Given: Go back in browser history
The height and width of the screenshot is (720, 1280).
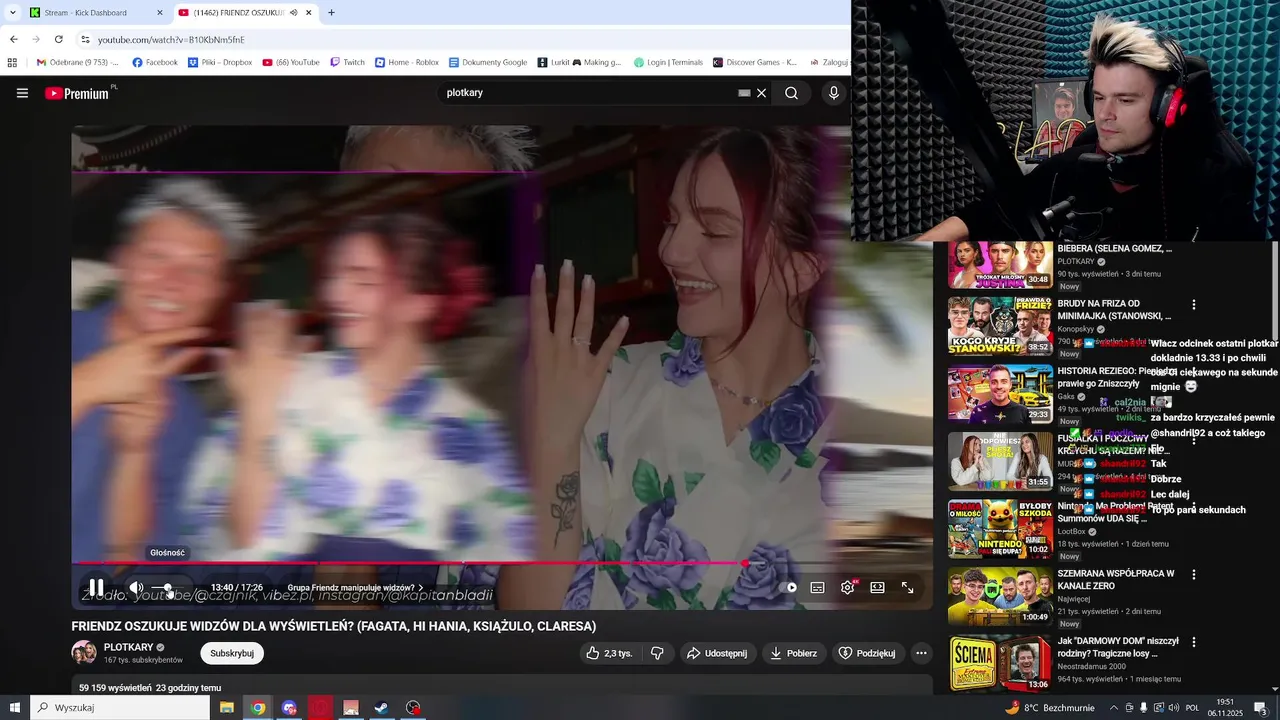Looking at the screenshot, I should click(x=13, y=39).
